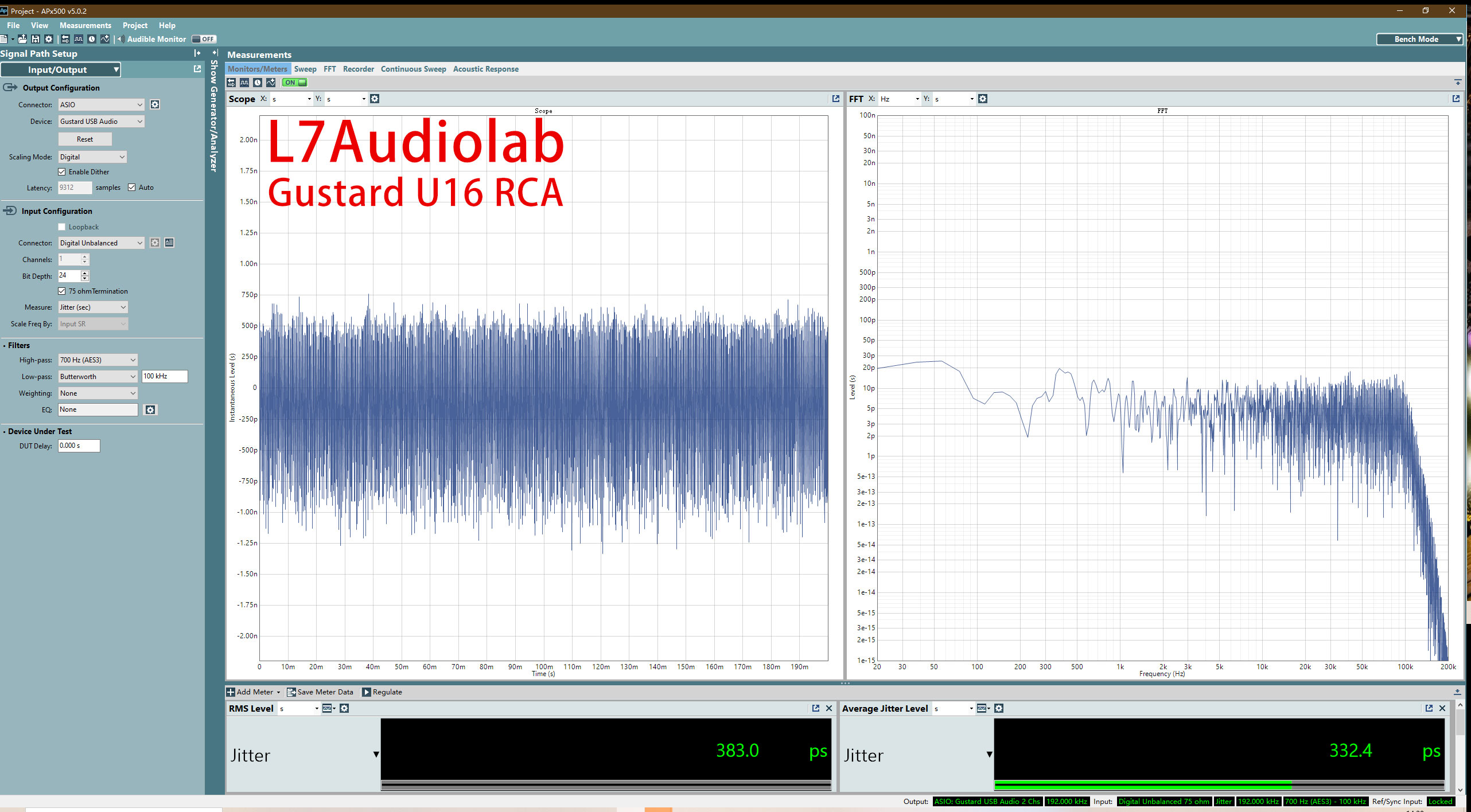Open input Connector Digital Unbalanced dropdown

[101, 243]
